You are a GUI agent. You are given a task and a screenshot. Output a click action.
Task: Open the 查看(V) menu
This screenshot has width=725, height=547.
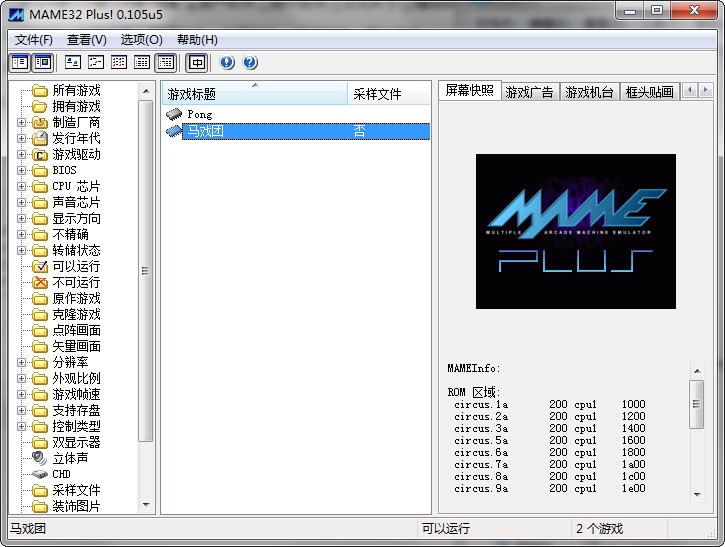(86, 40)
